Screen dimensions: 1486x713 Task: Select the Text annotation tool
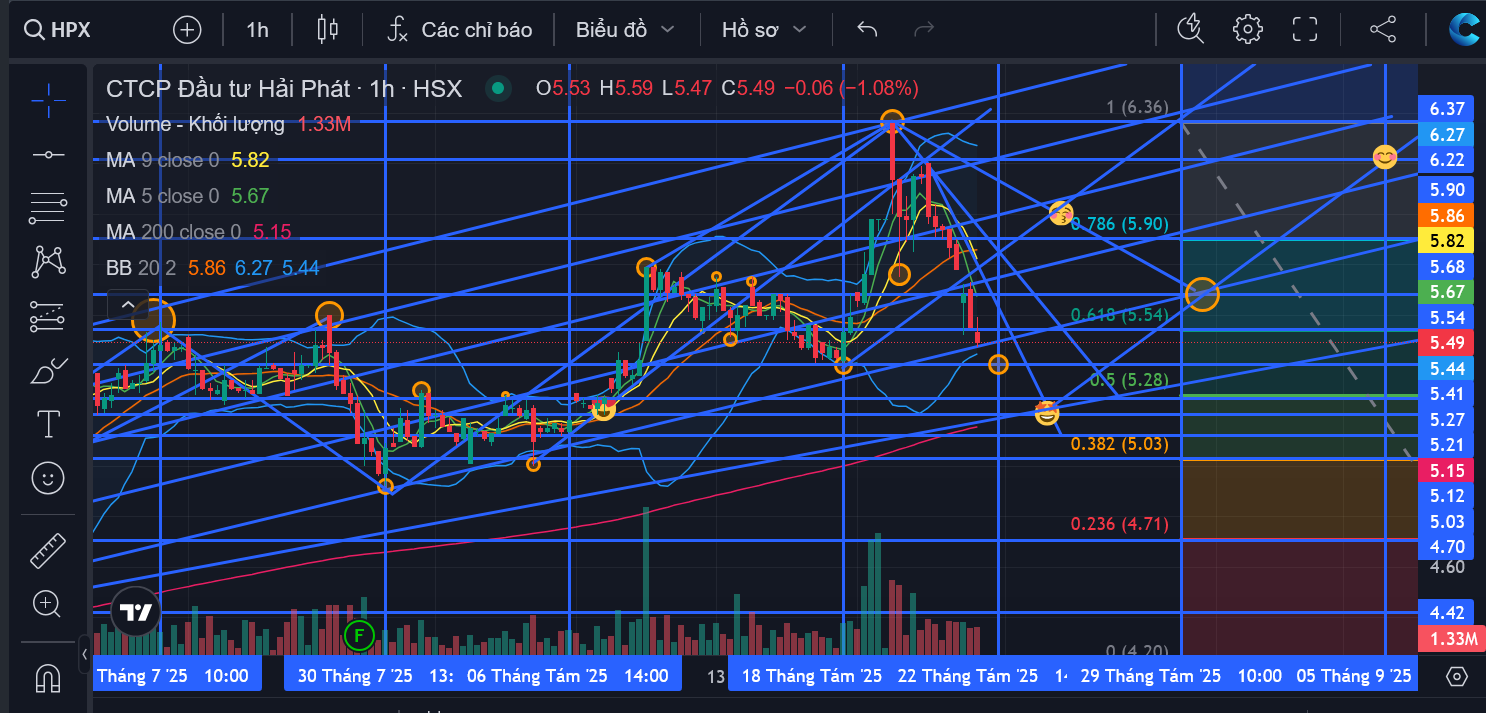pos(48,424)
